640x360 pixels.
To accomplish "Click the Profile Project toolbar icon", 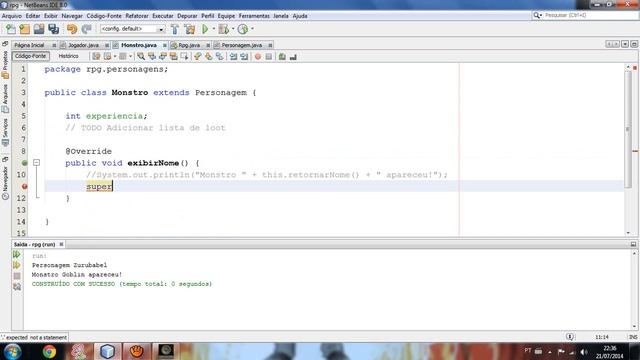I will [243, 29].
